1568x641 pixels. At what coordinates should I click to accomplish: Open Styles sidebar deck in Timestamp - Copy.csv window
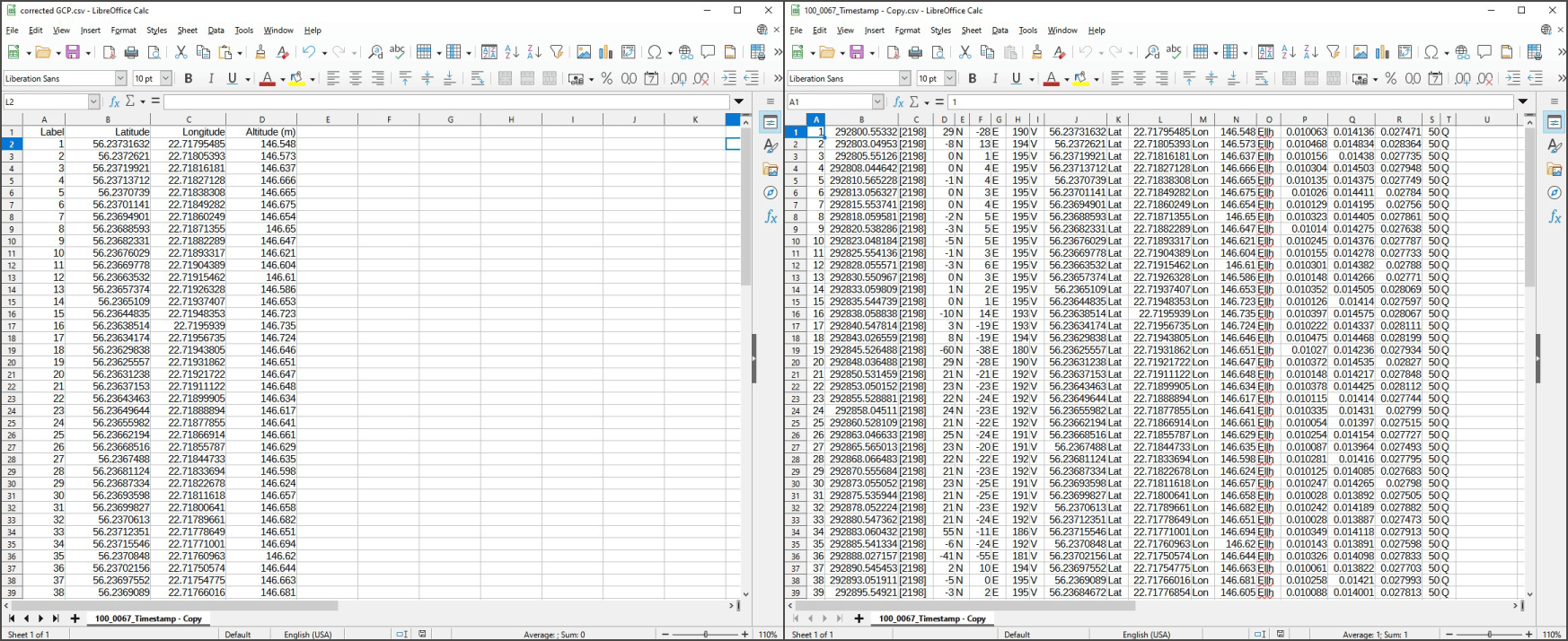pos(1555,145)
